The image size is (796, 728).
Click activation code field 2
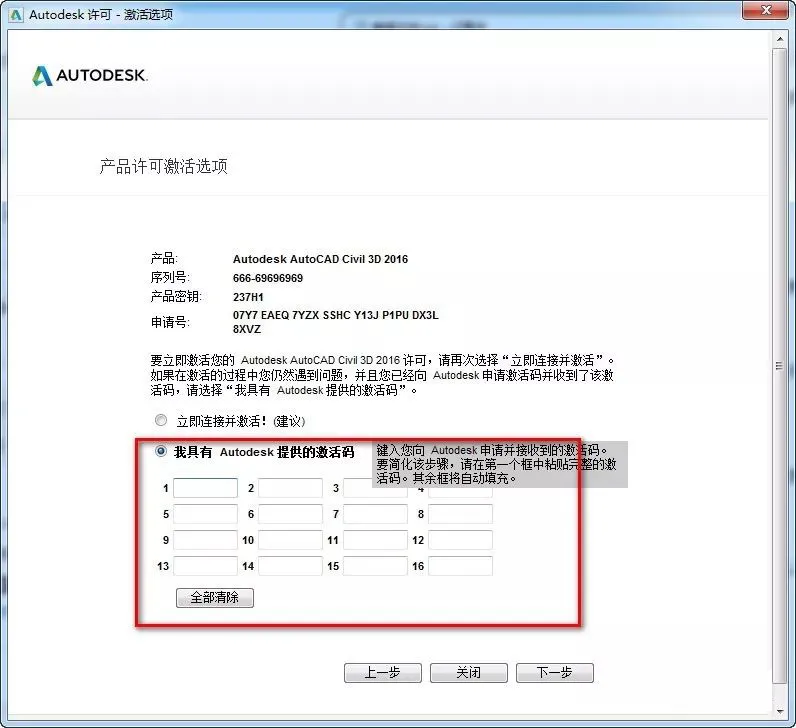290,488
